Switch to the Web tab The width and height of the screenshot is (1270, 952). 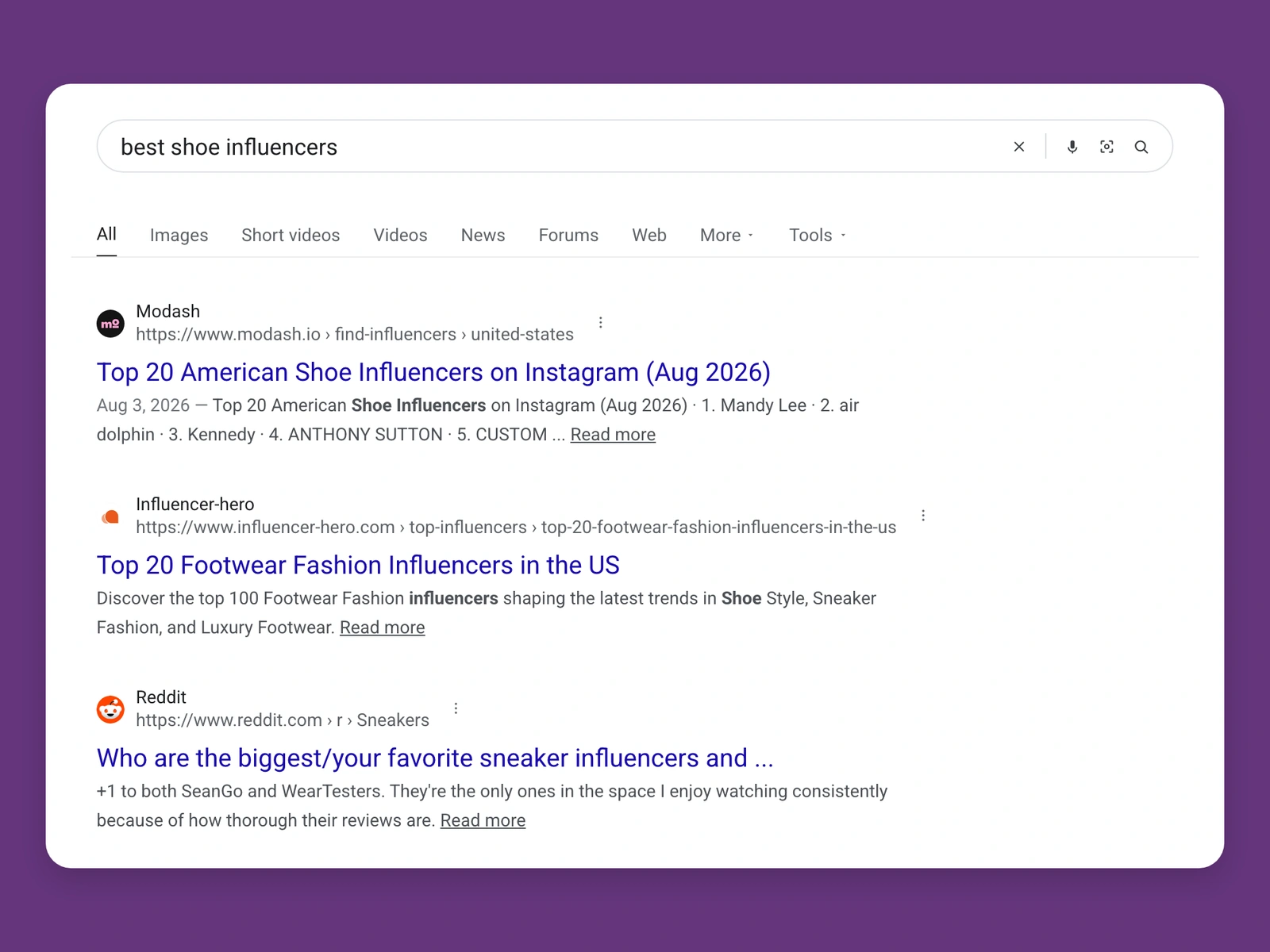click(x=648, y=235)
